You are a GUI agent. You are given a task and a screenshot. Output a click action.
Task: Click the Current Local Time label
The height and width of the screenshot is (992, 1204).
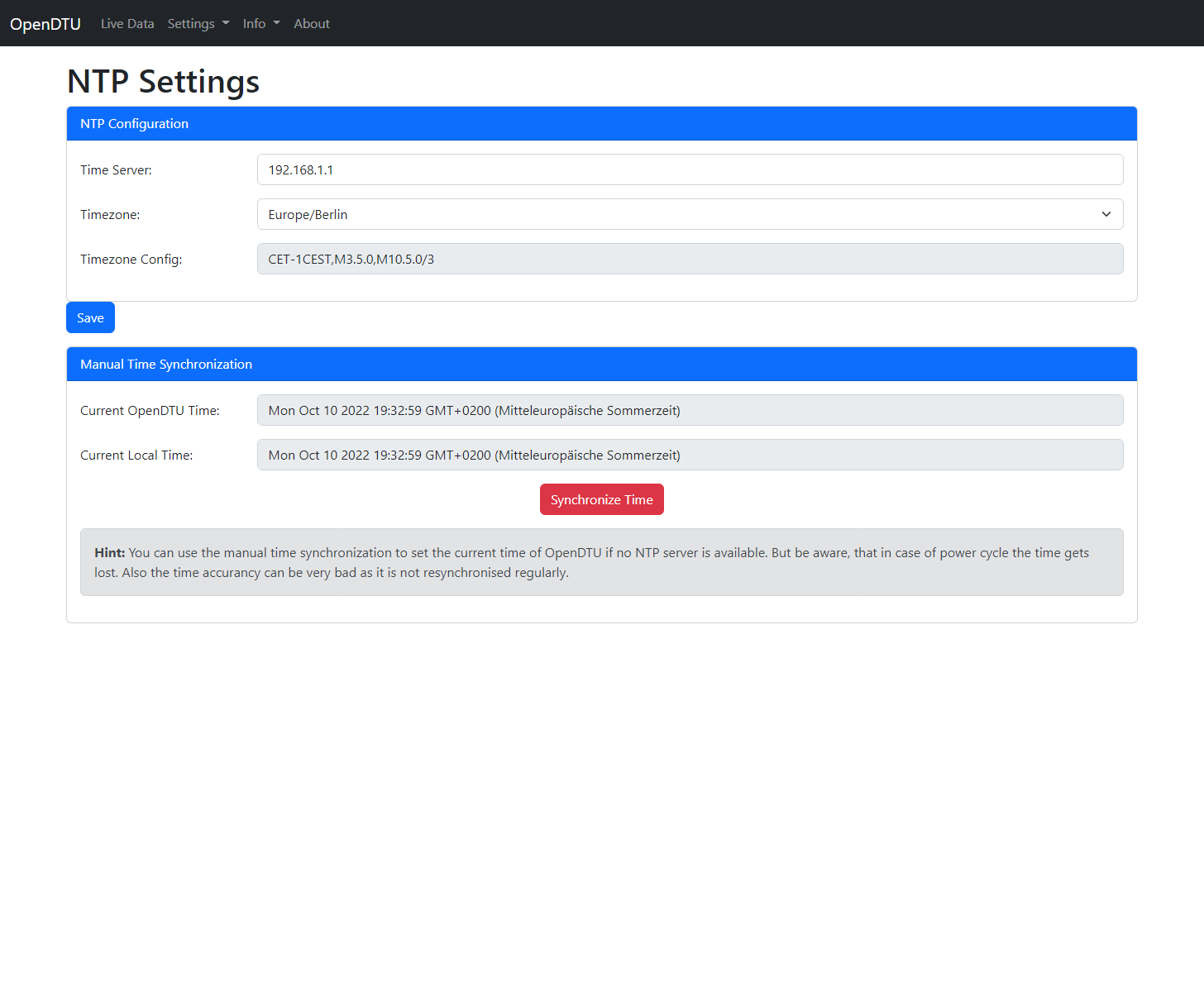pyautogui.click(x=136, y=455)
